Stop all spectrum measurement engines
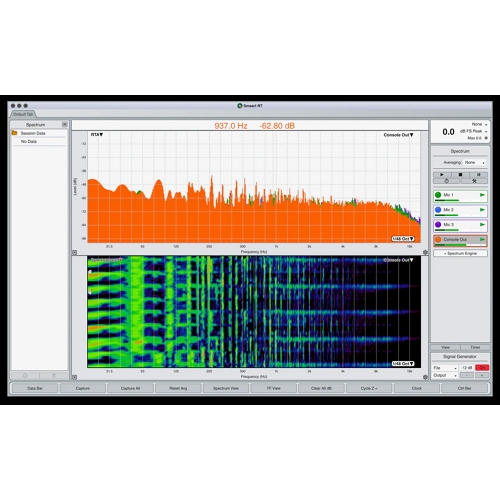Image resolution: width=500 pixels, height=500 pixels. pyautogui.click(x=460, y=174)
